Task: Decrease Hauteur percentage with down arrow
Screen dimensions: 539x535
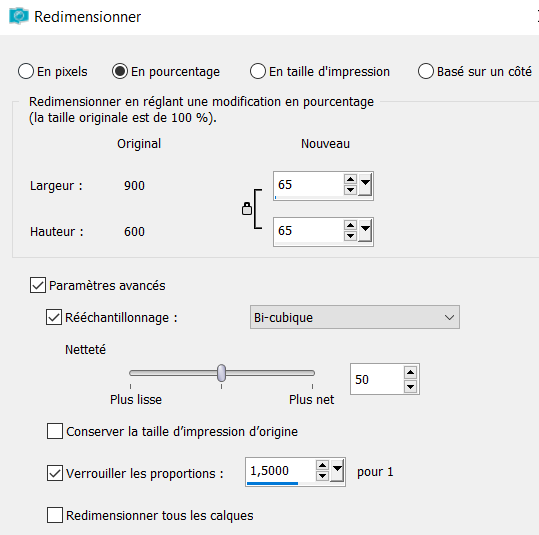Action: (x=350, y=236)
